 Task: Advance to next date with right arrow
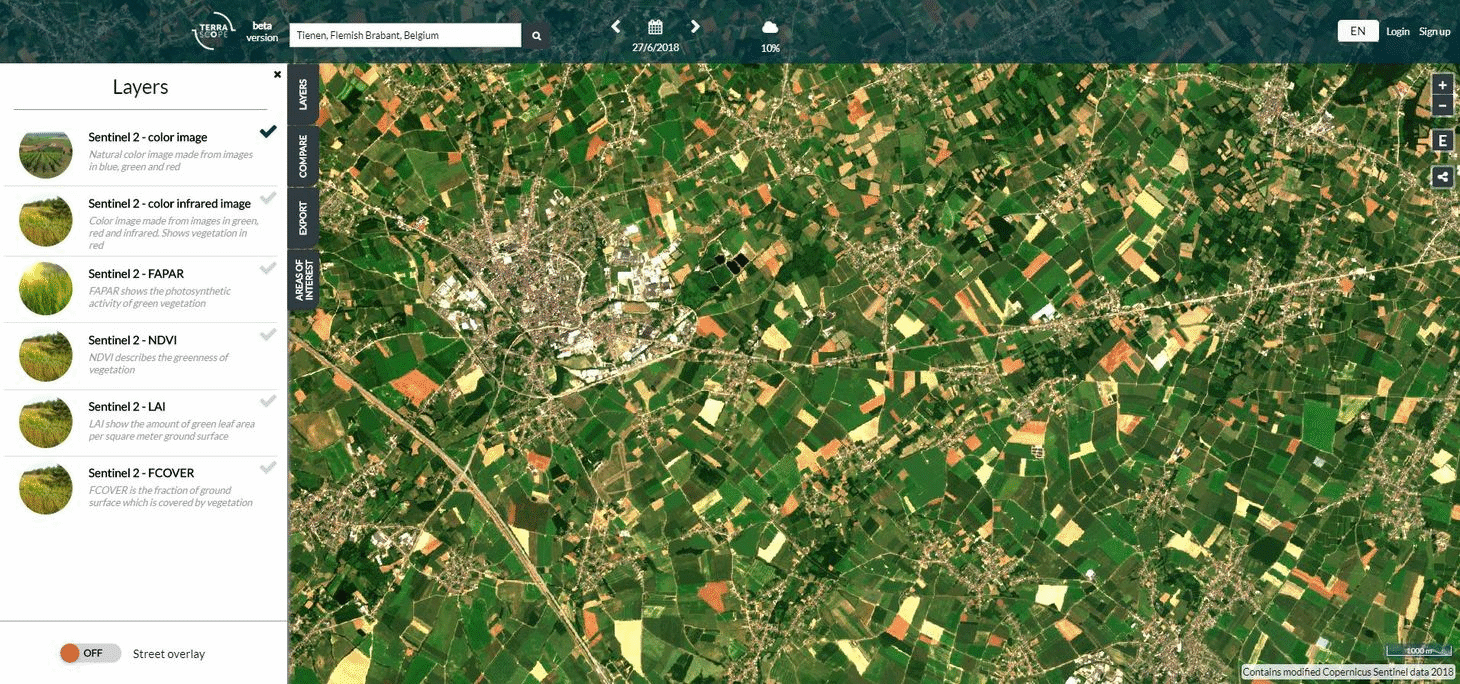(x=695, y=27)
